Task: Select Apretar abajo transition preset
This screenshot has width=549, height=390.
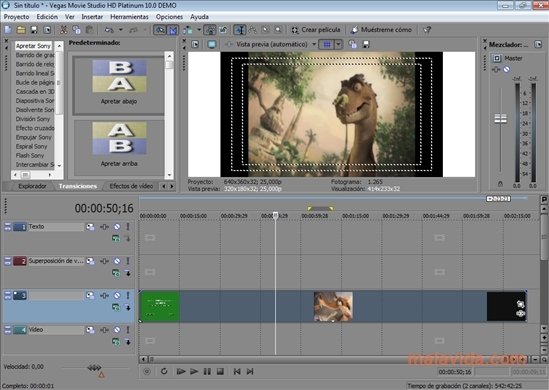Action: (x=119, y=85)
